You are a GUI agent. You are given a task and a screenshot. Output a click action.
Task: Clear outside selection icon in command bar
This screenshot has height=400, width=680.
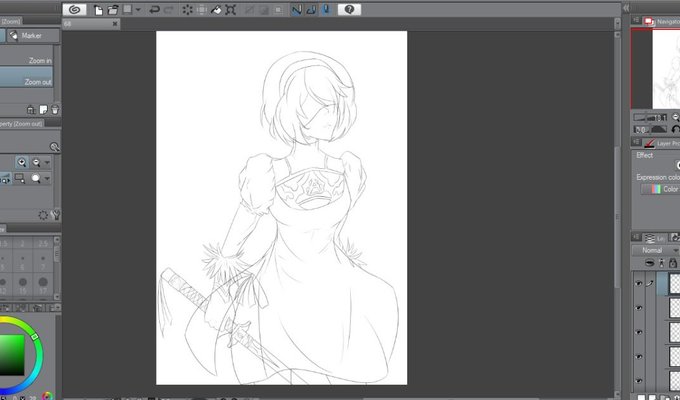point(202,10)
